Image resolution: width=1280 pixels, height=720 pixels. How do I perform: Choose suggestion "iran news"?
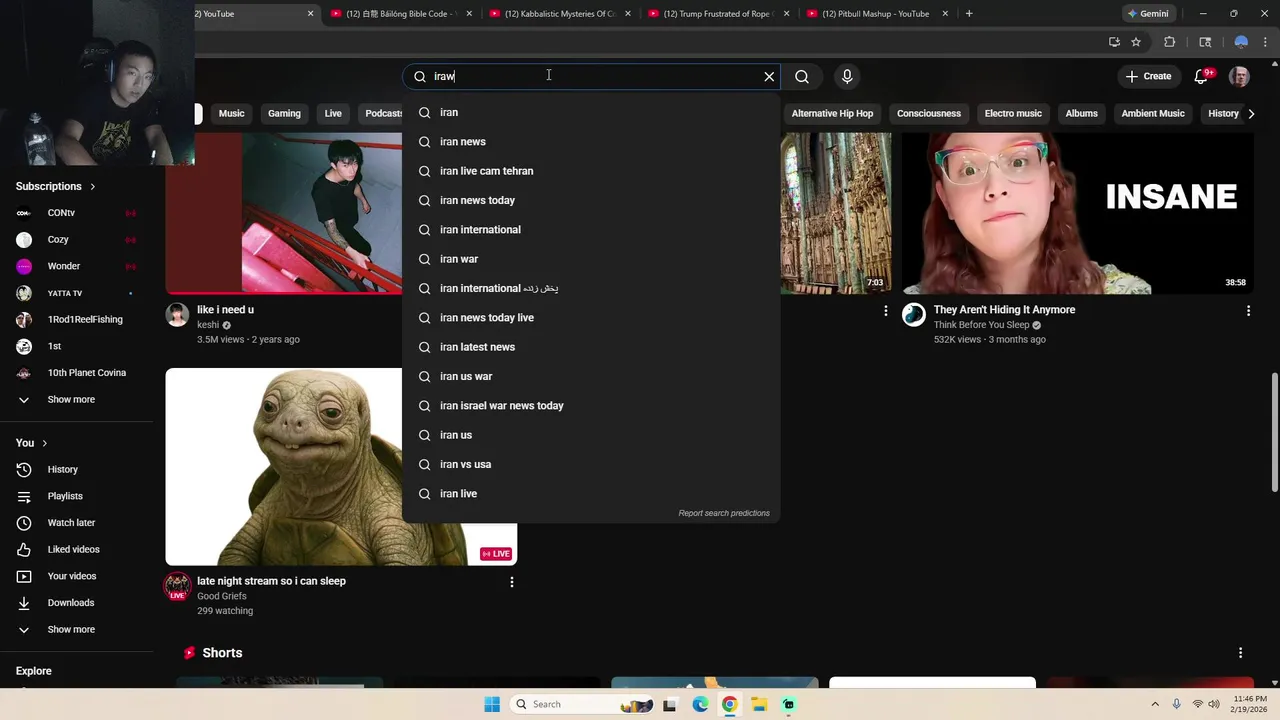coord(591,142)
